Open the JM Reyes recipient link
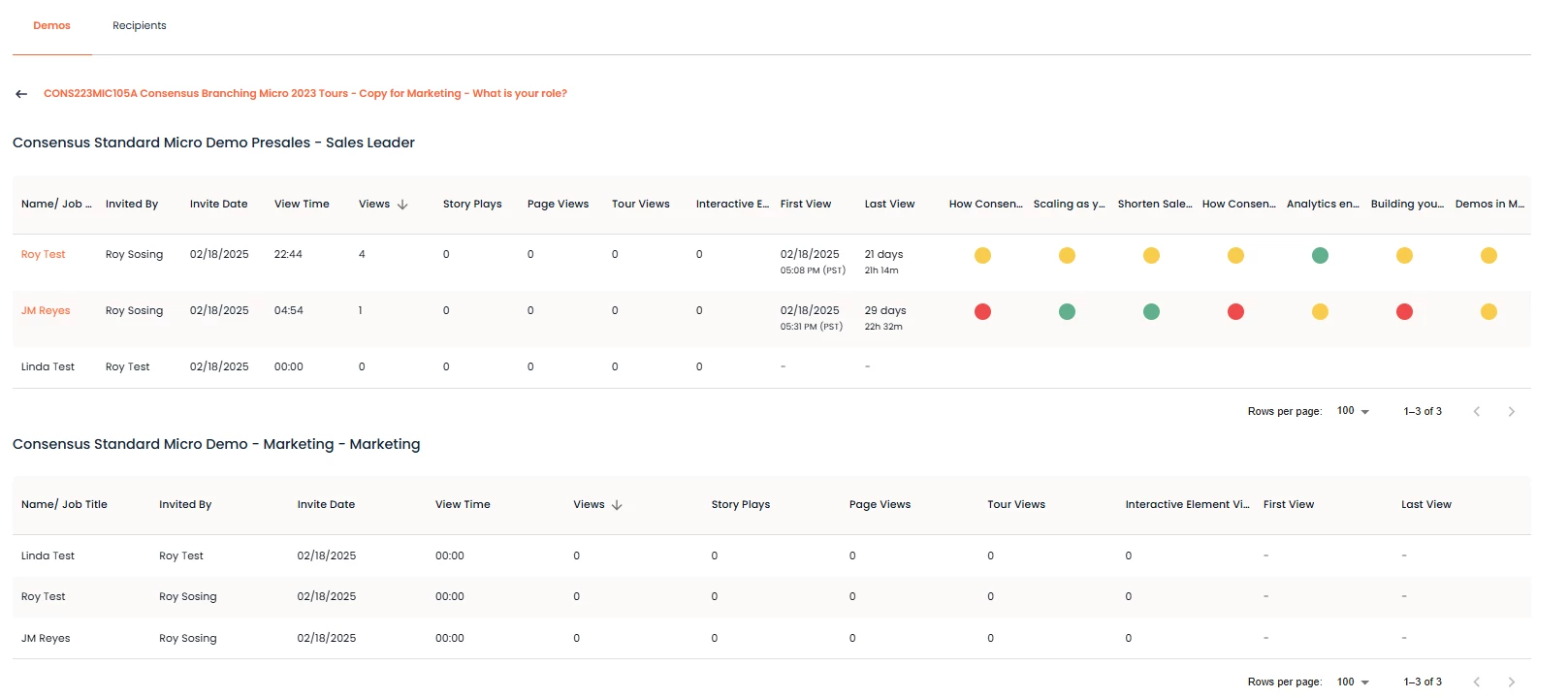Viewport: 1568px width, 698px height. 46,311
